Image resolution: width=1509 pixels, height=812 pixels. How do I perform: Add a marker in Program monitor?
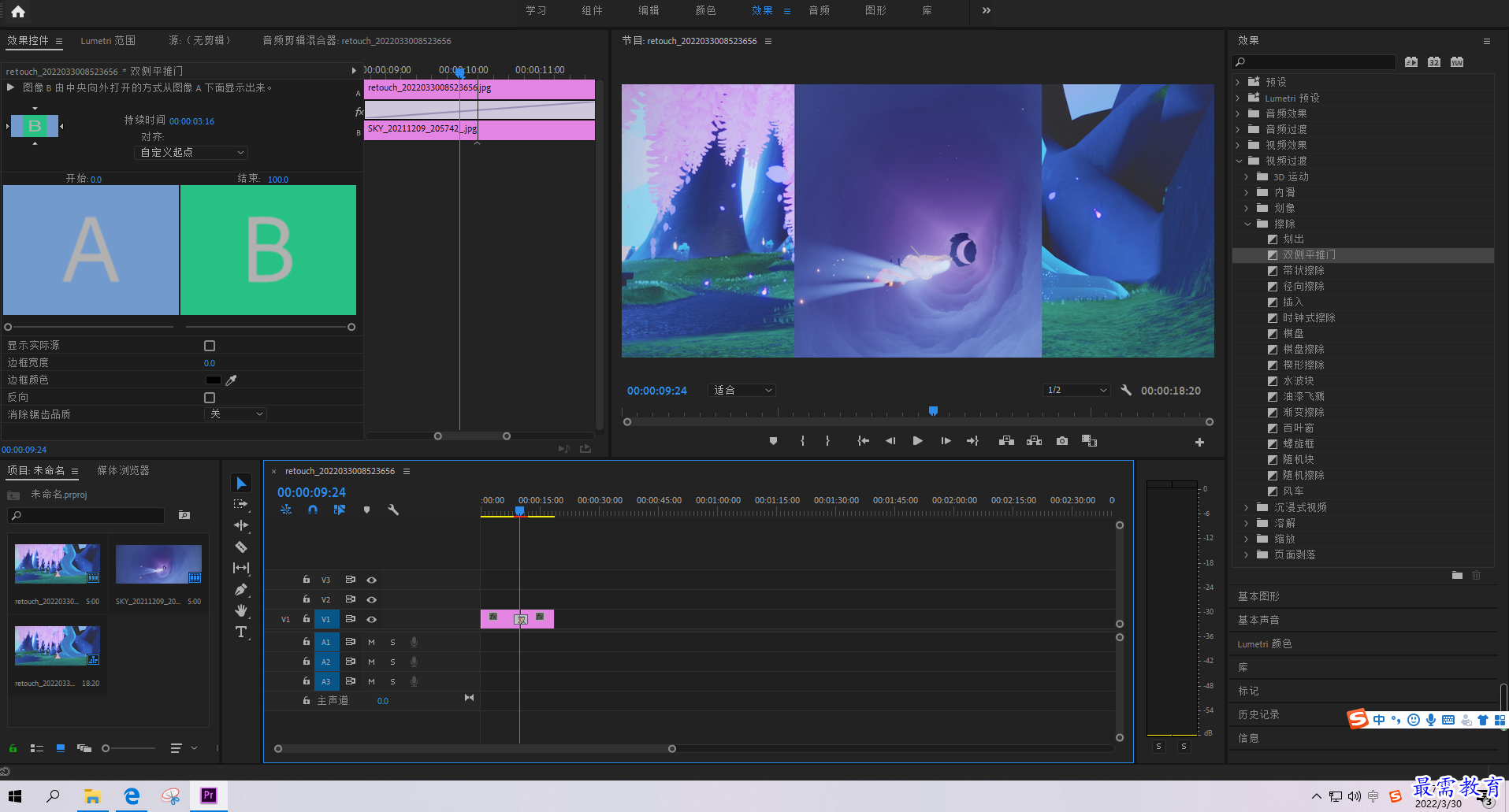773,441
